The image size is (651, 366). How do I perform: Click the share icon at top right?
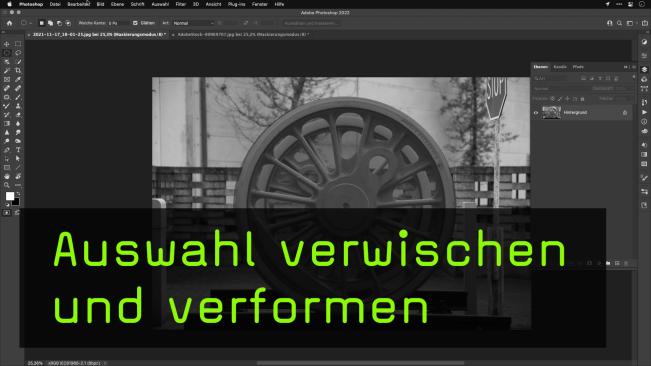tap(644, 23)
